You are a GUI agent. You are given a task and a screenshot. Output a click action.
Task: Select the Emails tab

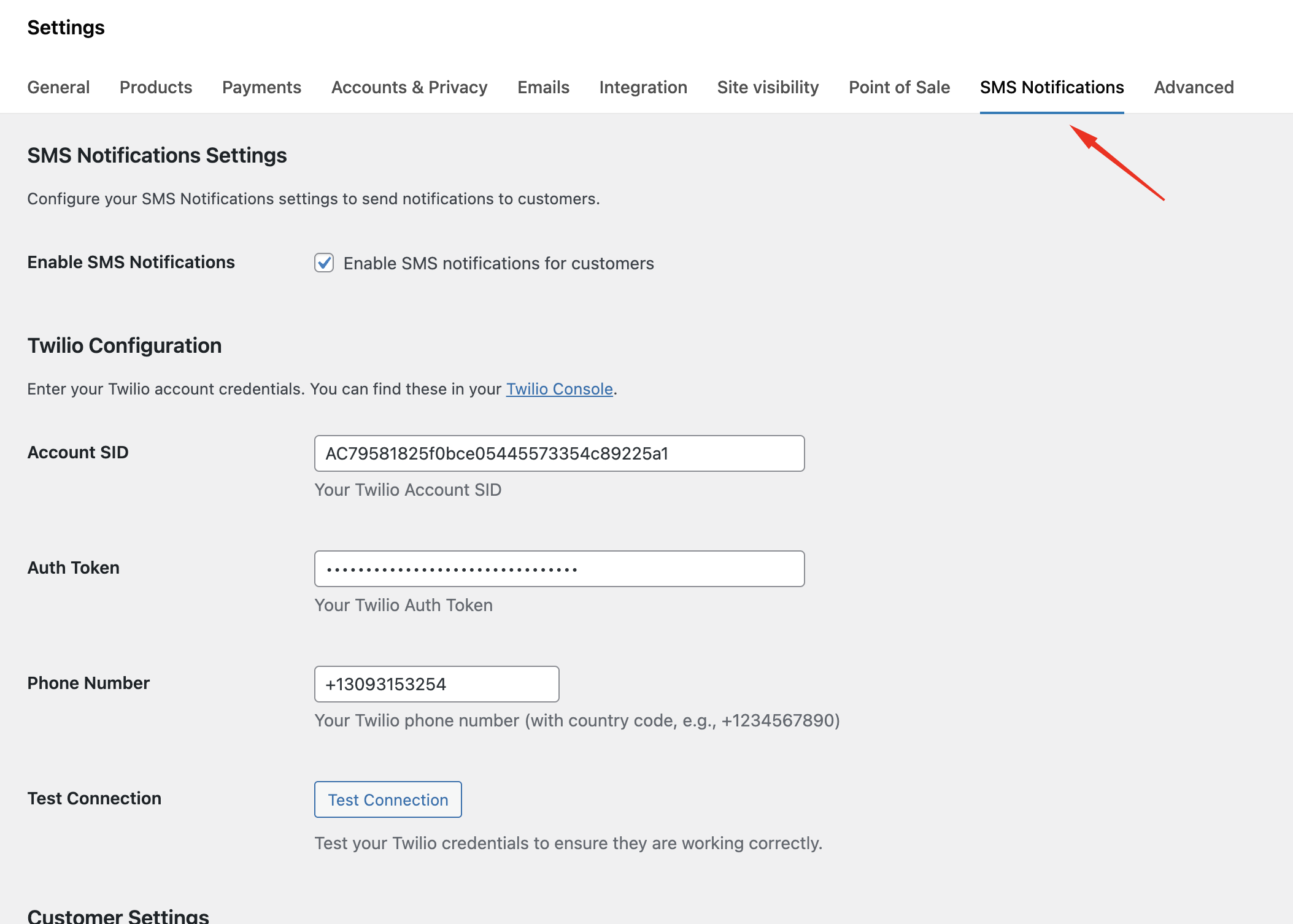pyautogui.click(x=543, y=87)
